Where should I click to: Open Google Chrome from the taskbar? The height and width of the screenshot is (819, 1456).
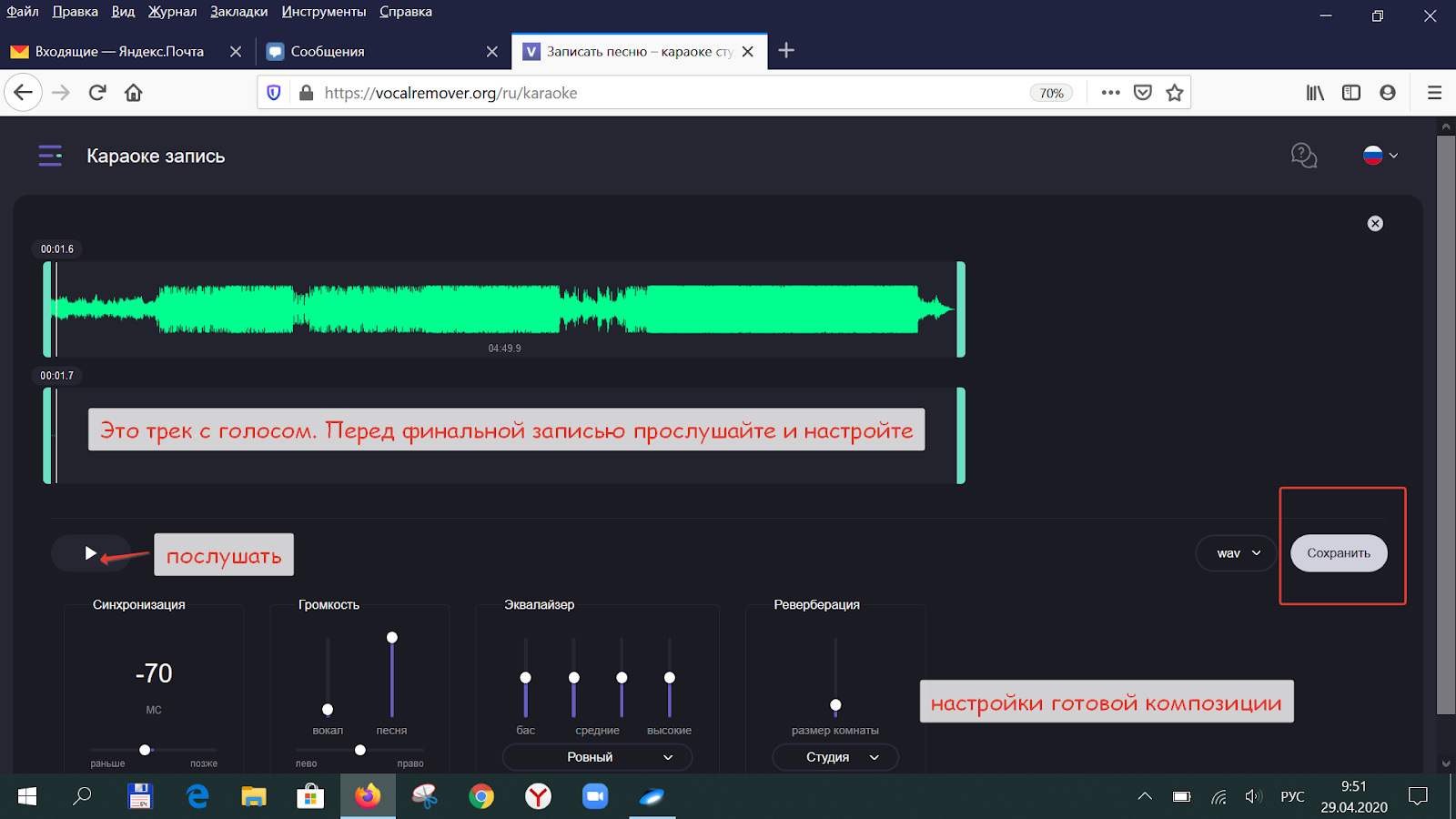tap(481, 797)
